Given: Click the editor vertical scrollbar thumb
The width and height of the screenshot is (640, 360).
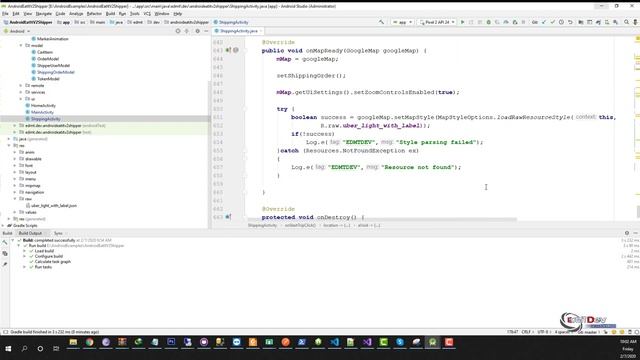Looking at the screenshot, I should (x=638, y=211).
